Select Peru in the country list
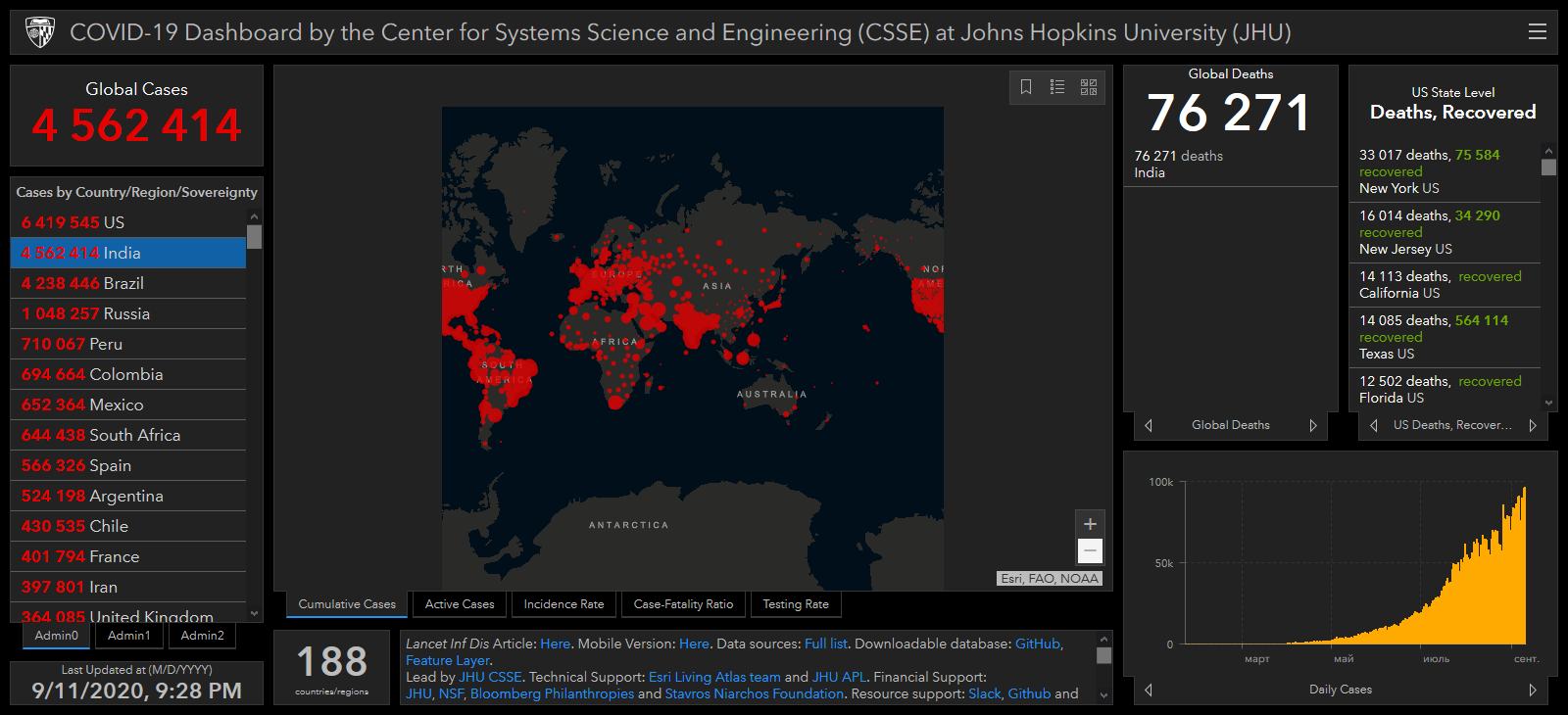Image resolution: width=1568 pixels, height=715 pixels. [x=128, y=344]
